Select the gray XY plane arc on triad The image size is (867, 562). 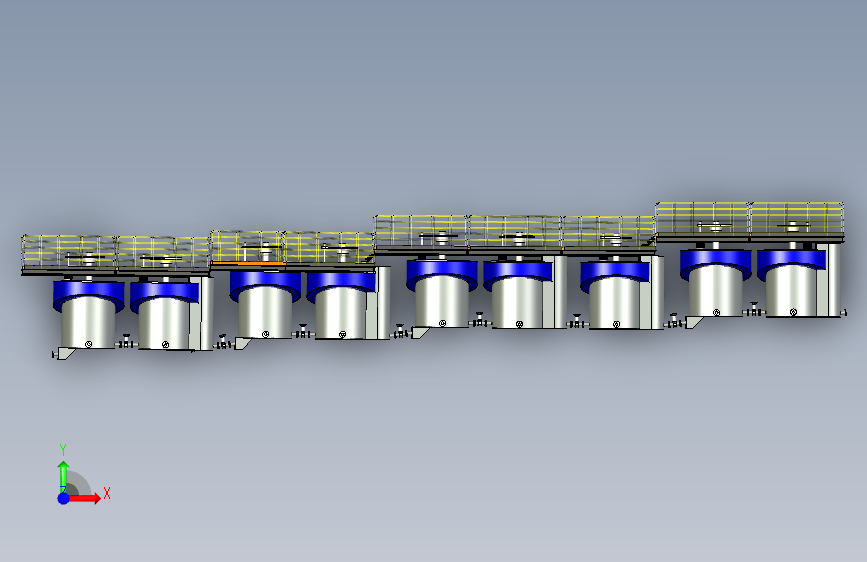coord(79,484)
